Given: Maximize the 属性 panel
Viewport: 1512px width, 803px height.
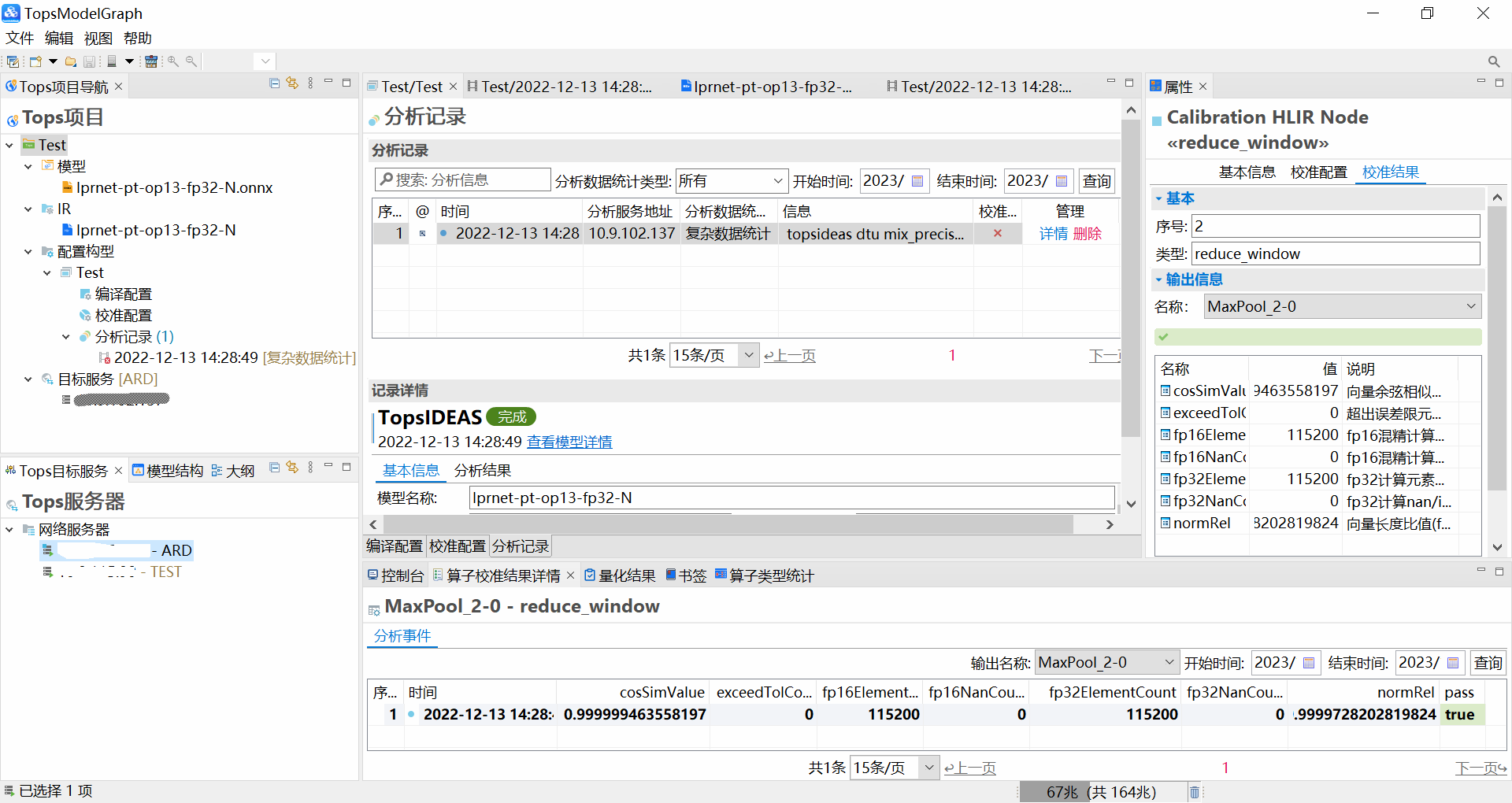Looking at the screenshot, I should 1499,83.
